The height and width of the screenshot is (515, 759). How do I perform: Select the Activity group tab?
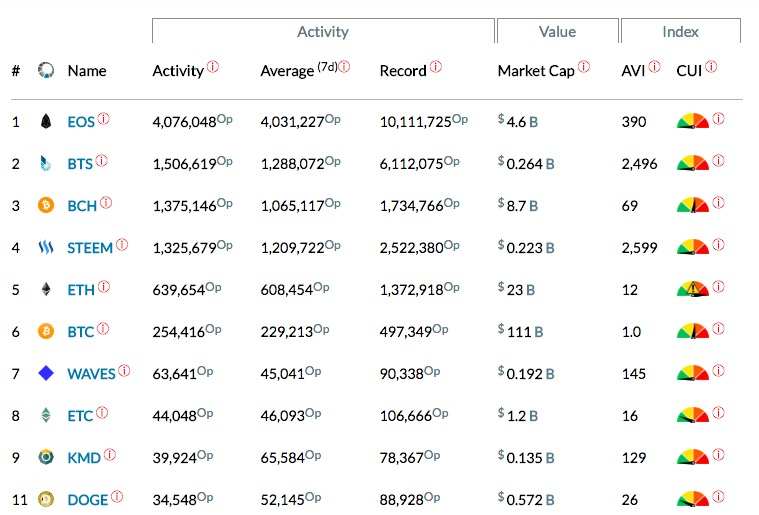[x=323, y=31]
